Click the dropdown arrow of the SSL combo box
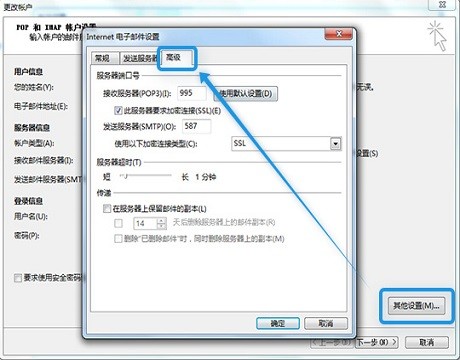This screenshot has height=360, width=460. pos(335,144)
